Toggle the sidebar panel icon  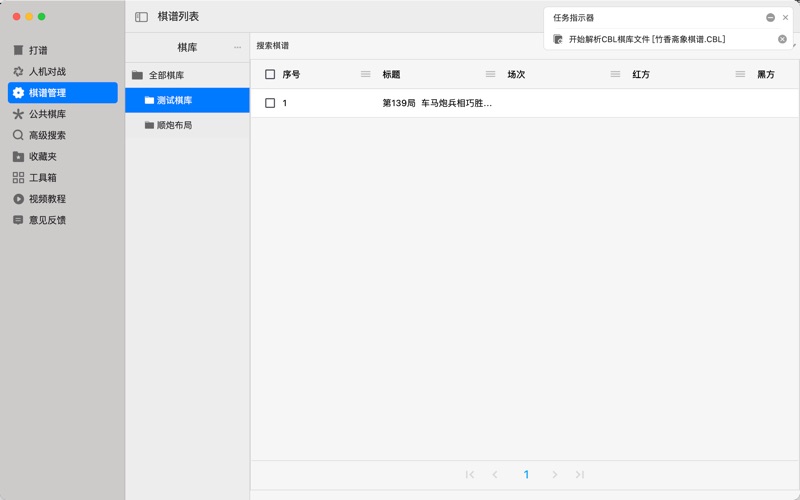[141, 17]
